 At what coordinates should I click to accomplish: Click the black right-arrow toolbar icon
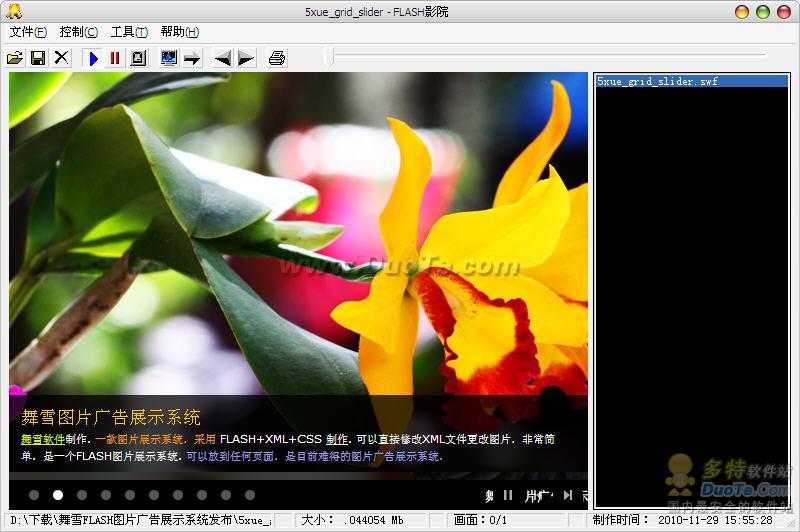click(192, 58)
